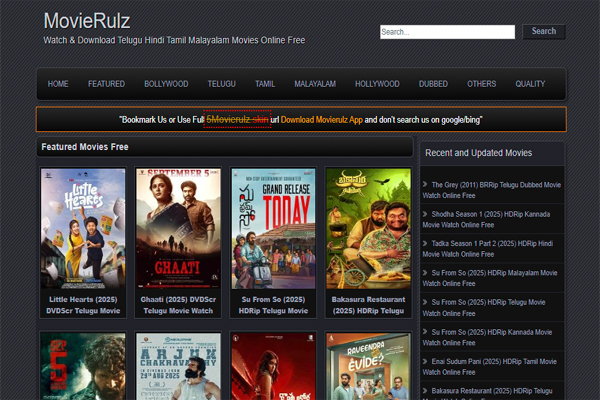Image resolution: width=600 pixels, height=400 pixels.
Task: Click arrow icon beside The Grey entry
Action: tap(425, 184)
